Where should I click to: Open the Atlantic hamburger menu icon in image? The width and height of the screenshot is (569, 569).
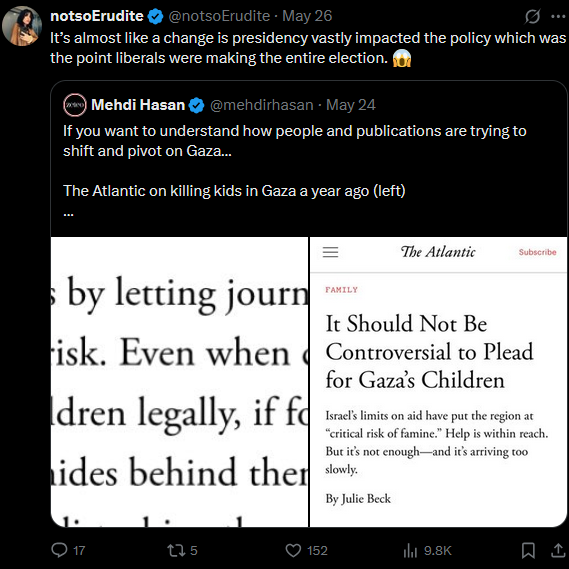pyautogui.click(x=331, y=252)
